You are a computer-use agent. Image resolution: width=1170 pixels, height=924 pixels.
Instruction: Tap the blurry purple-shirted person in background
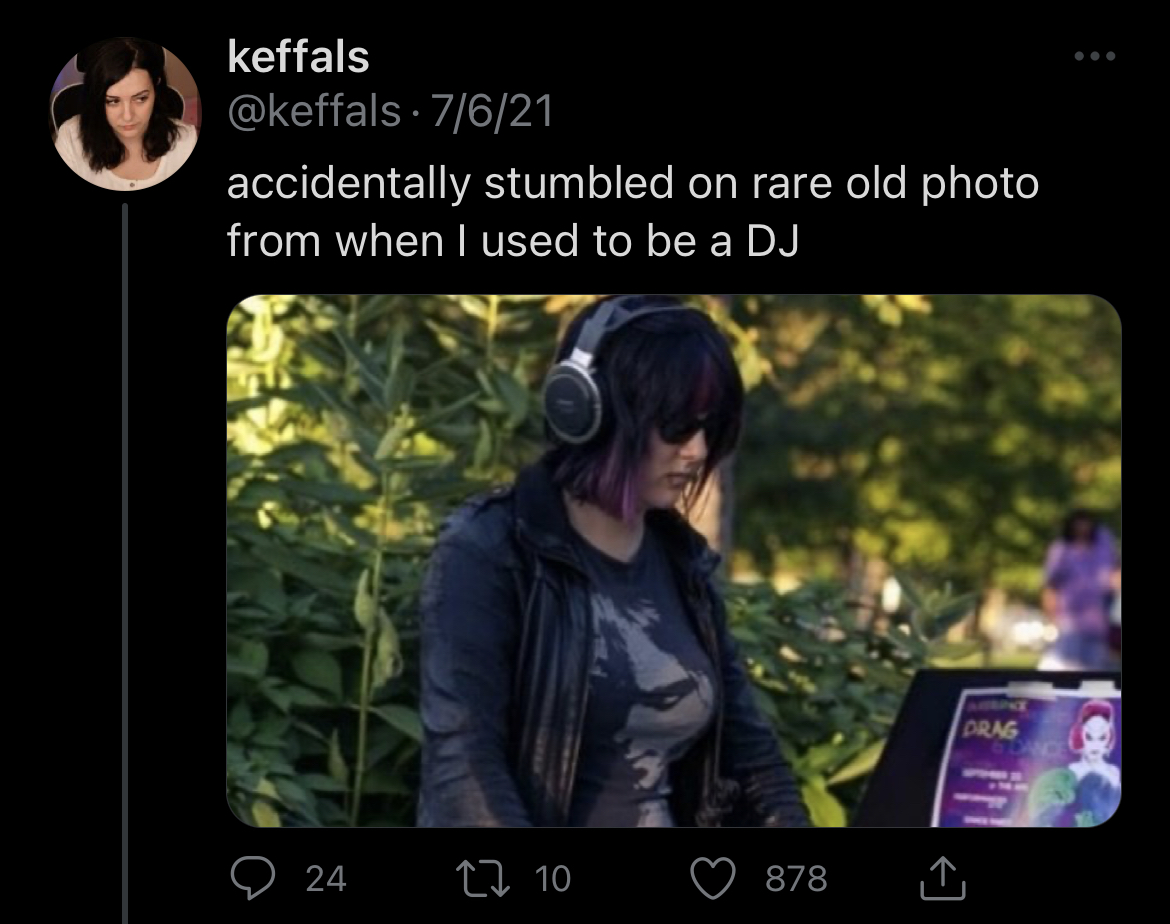tap(1080, 590)
